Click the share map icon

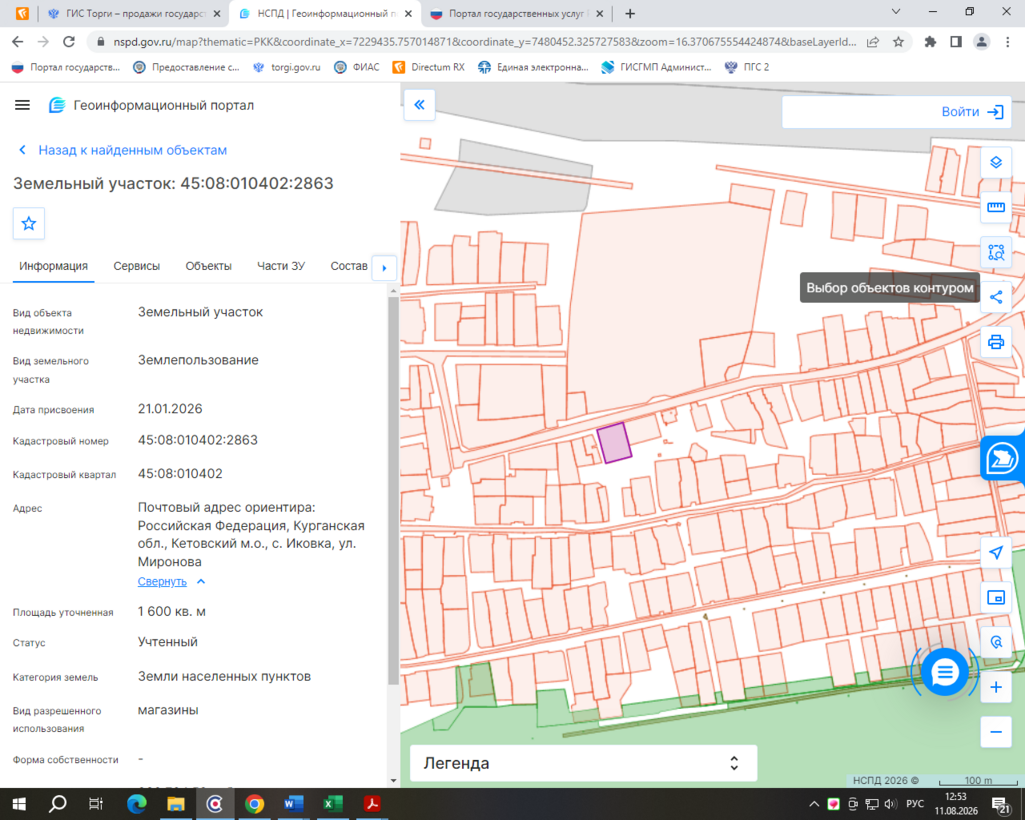pyautogui.click(x=996, y=298)
